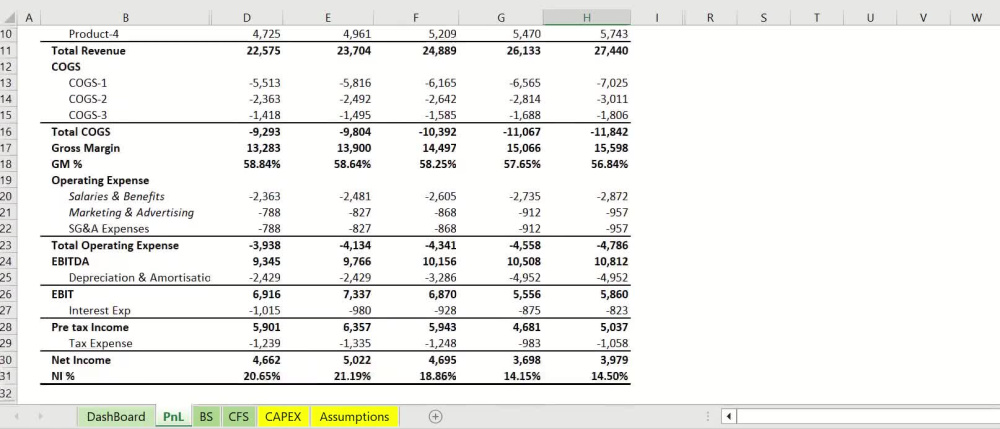Open the Assumptions sheet tab

coord(355,417)
